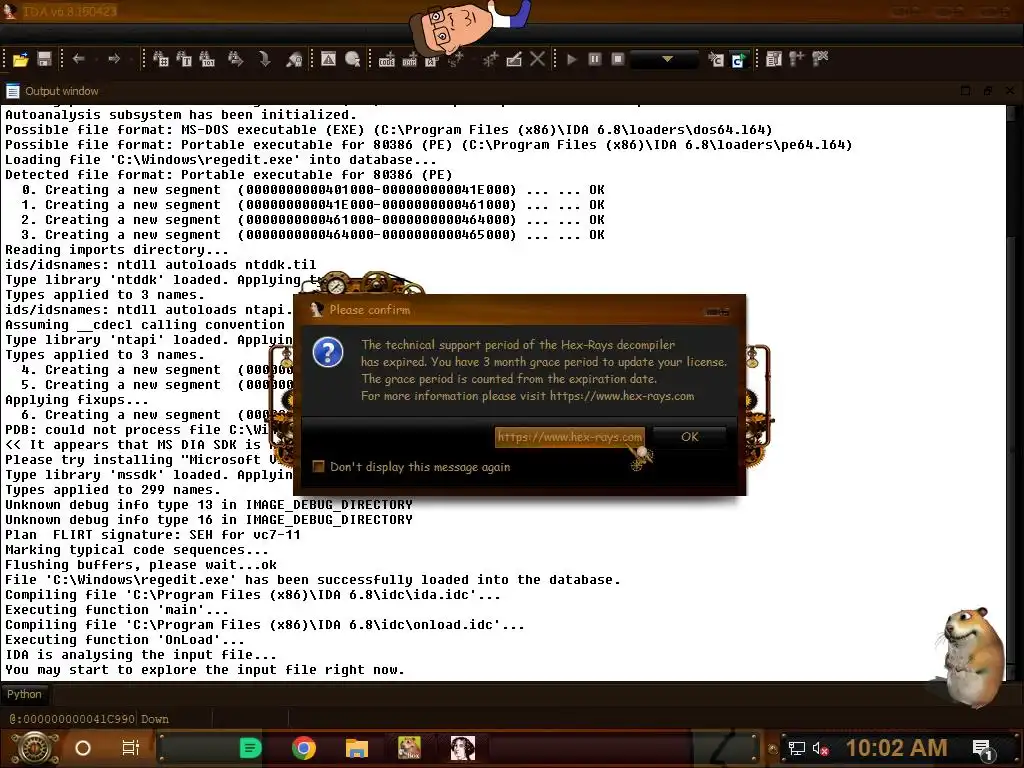
Task: Save the database using the floppy icon
Action: pyautogui.click(x=44, y=59)
